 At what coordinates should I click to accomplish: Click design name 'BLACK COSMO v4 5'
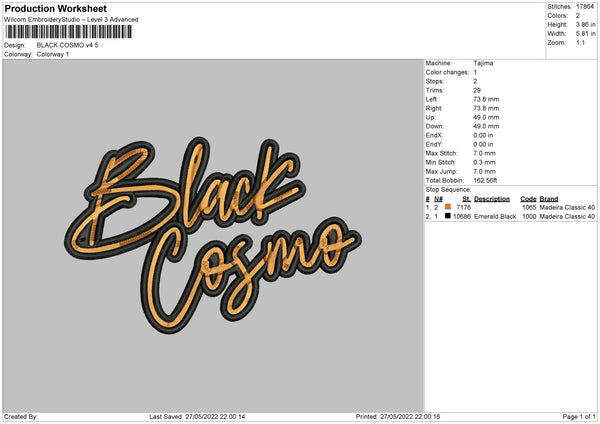[x=67, y=45]
